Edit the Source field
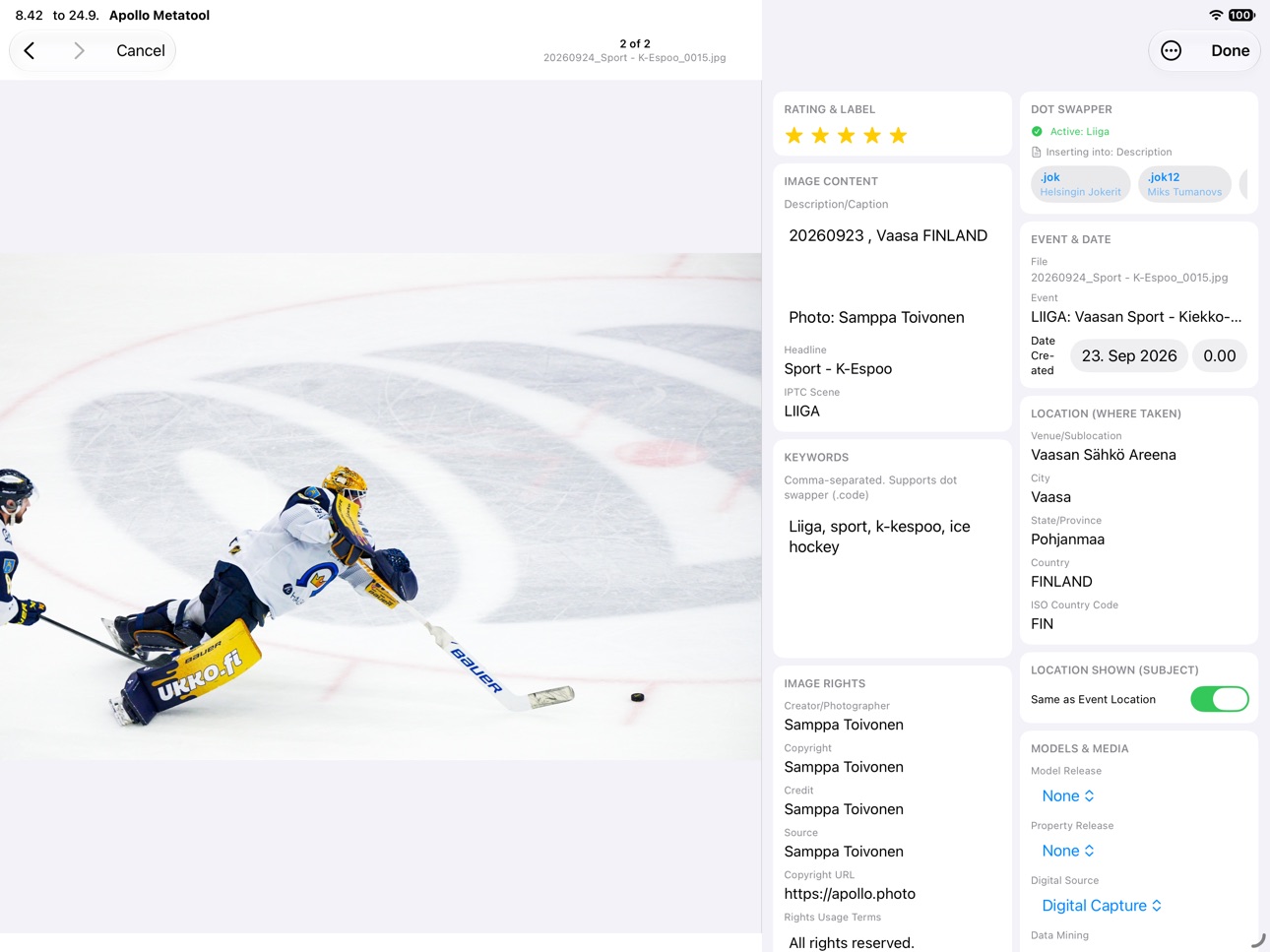 coord(892,852)
